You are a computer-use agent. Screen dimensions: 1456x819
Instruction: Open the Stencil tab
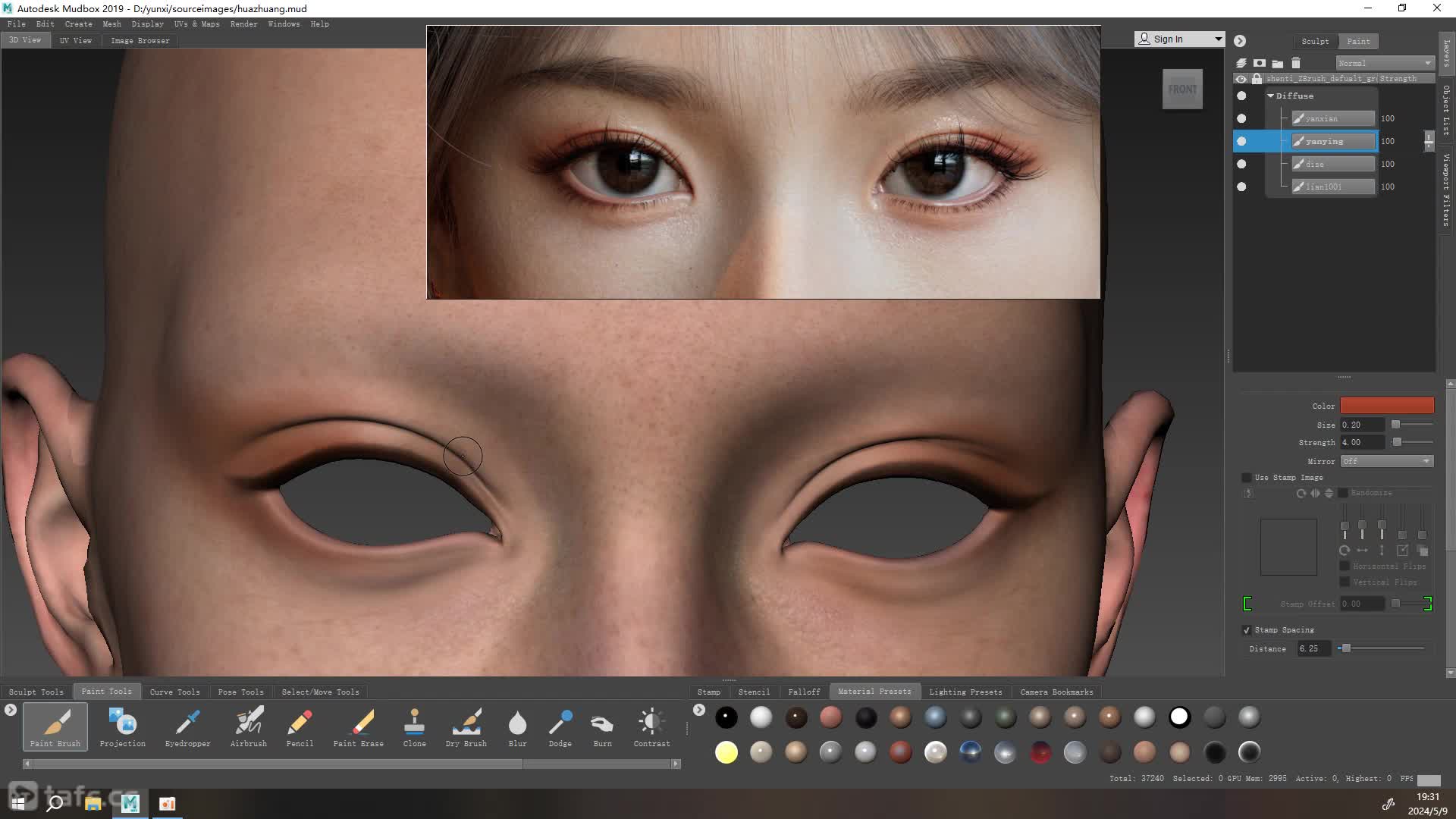point(754,692)
